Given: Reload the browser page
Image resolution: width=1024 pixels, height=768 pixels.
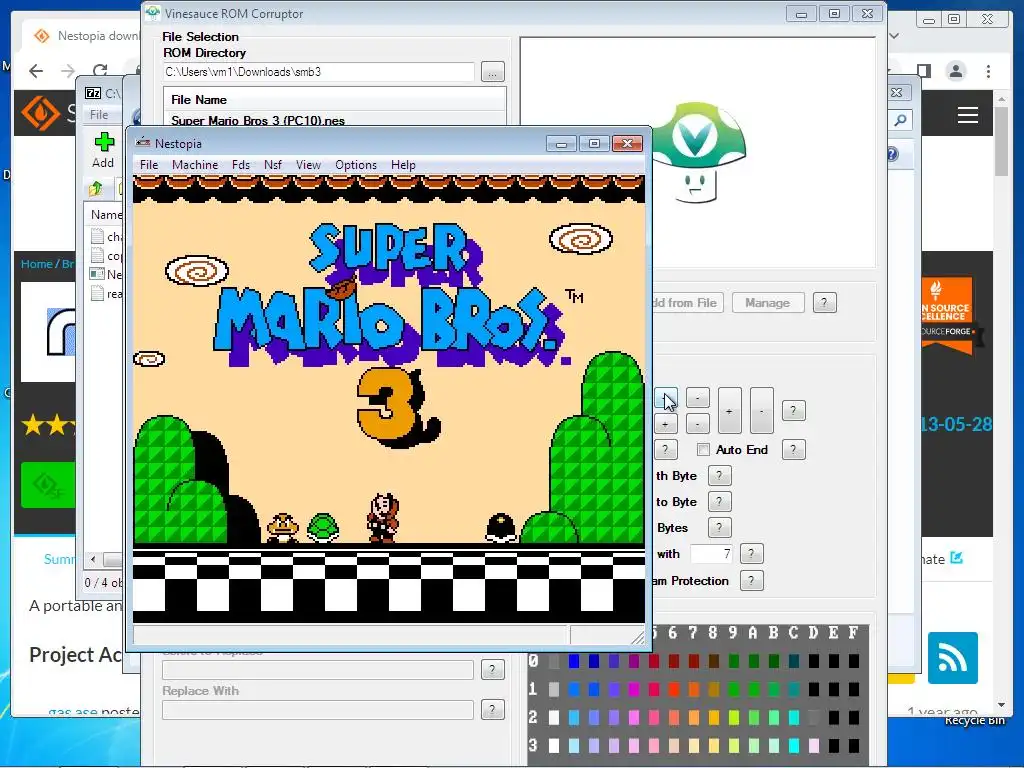Looking at the screenshot, I should pos(100,71).
